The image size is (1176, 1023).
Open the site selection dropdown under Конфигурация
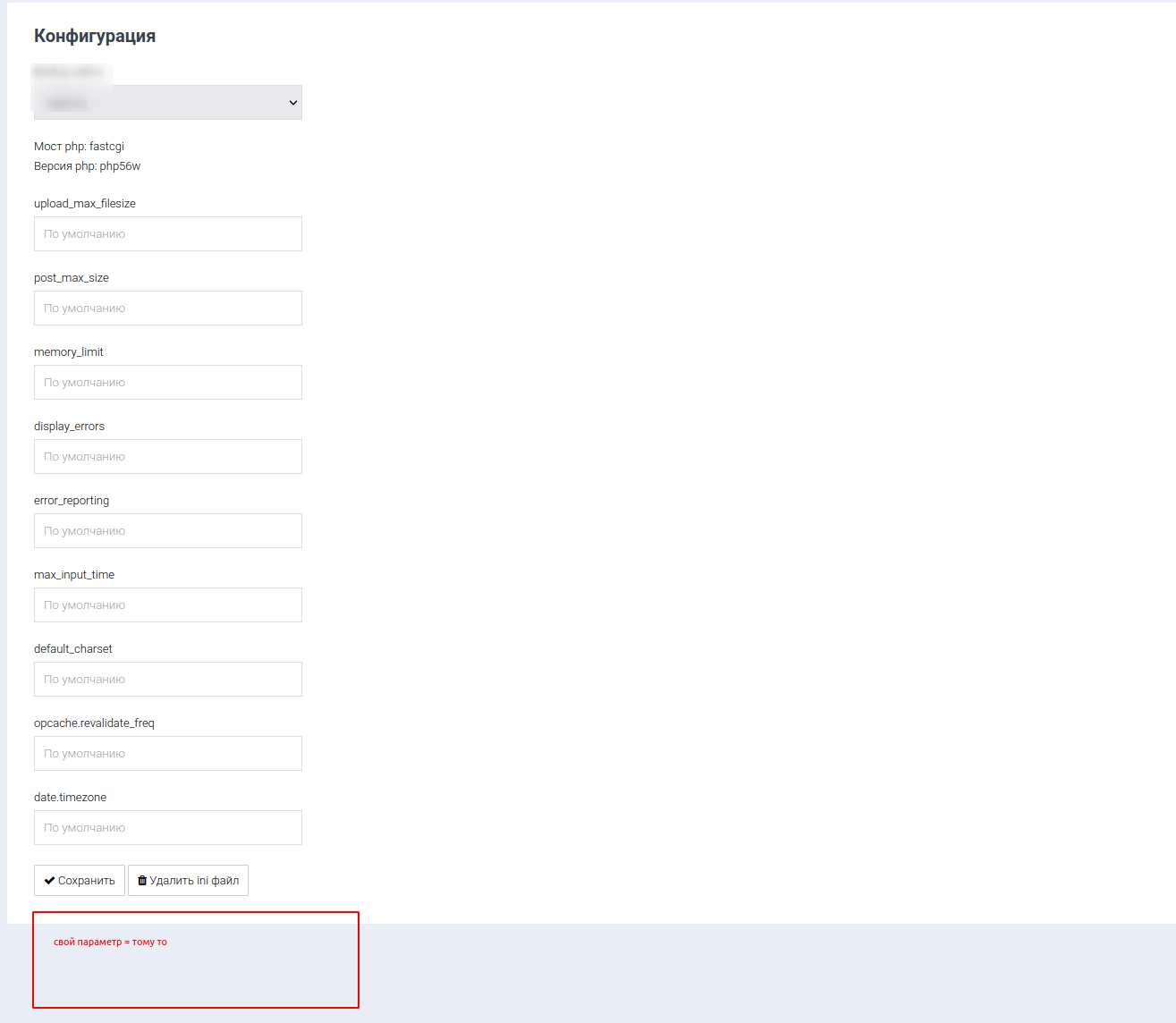click(x=167, y=103)
